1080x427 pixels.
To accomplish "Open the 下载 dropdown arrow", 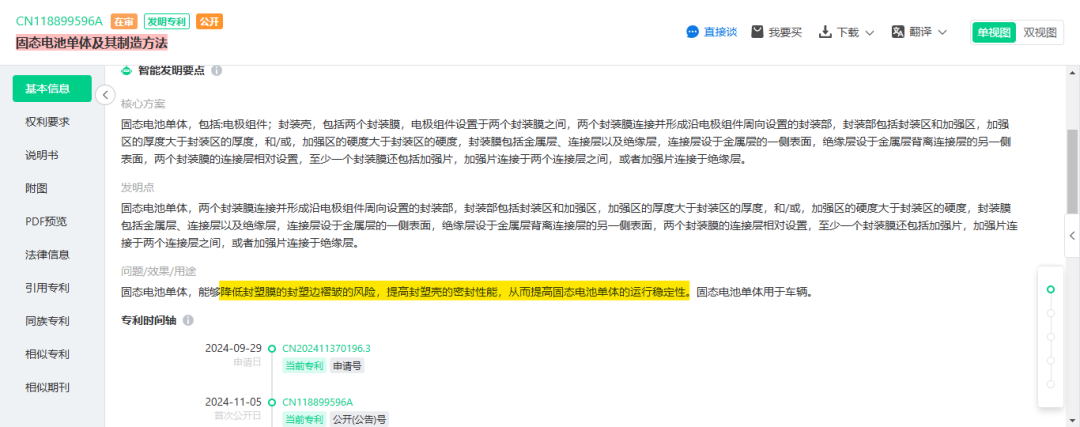I will 869,32.
